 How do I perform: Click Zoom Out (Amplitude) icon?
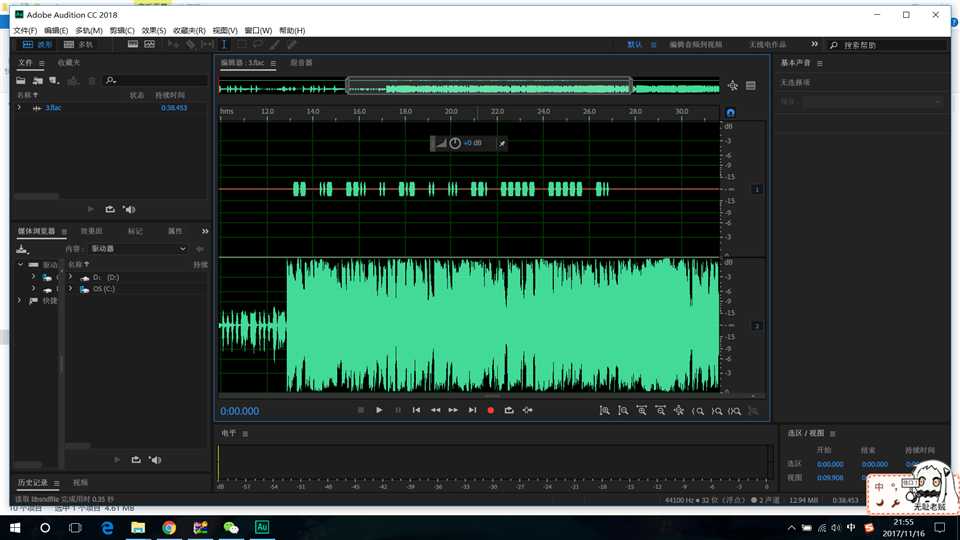point(623,411)
